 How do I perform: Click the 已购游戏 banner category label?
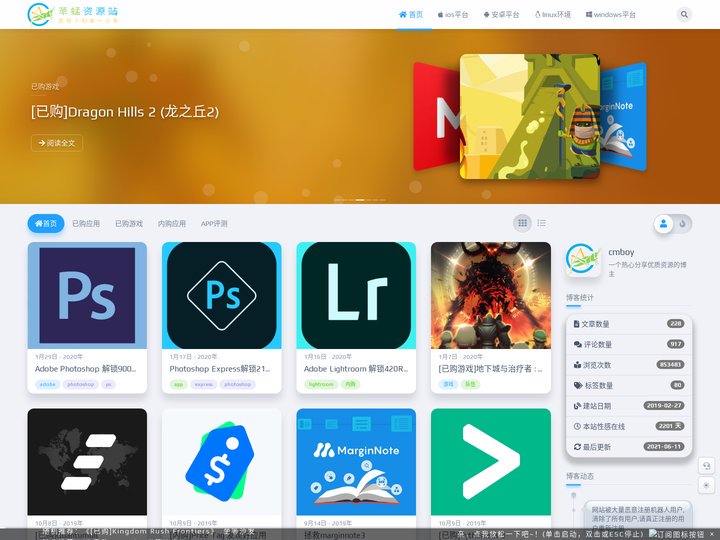click(45, 86)
